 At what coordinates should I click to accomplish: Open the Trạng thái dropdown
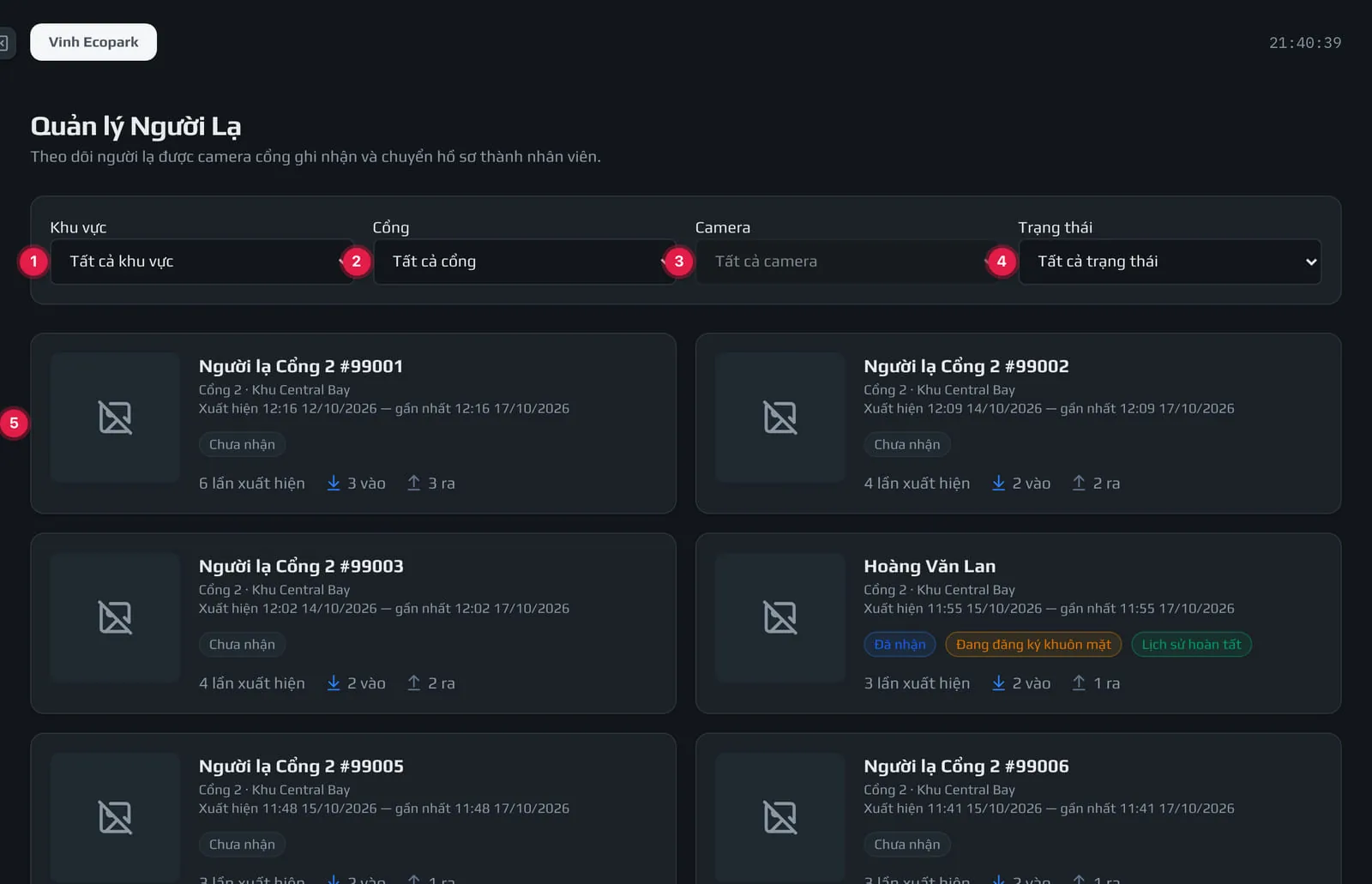[x=1170, y=262]
